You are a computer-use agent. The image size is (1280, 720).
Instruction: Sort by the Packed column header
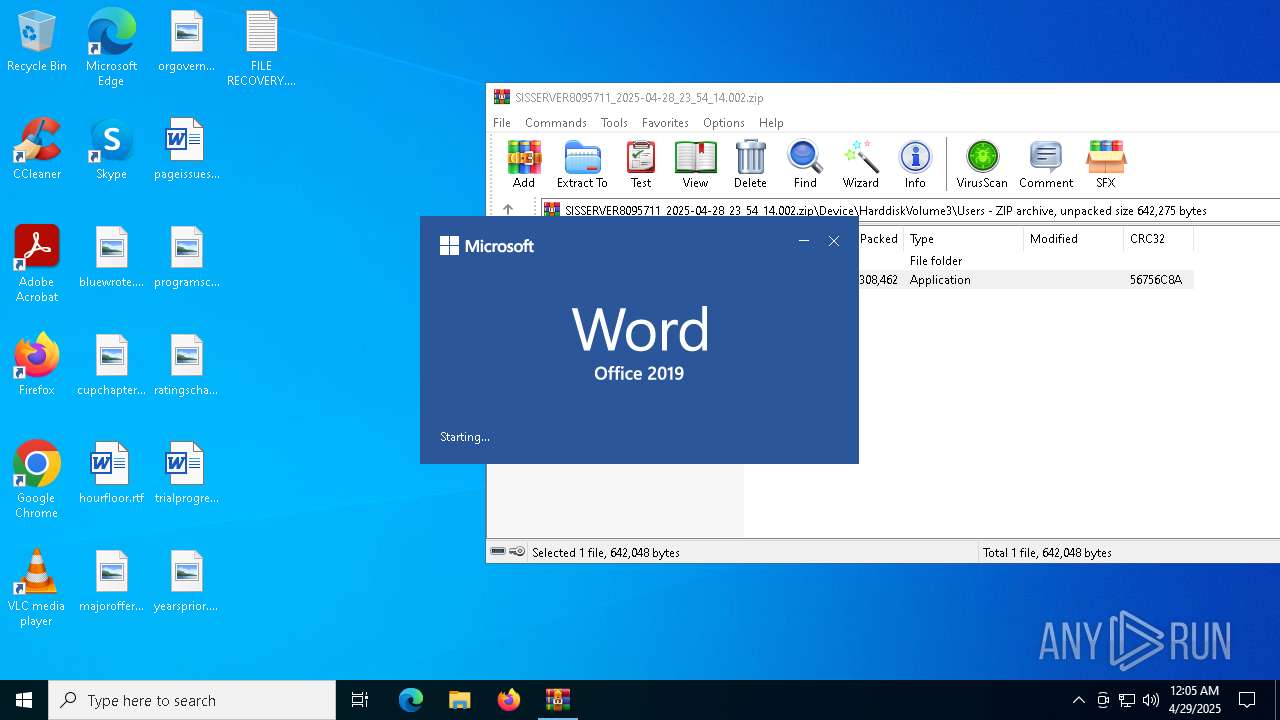pos(880,239)
